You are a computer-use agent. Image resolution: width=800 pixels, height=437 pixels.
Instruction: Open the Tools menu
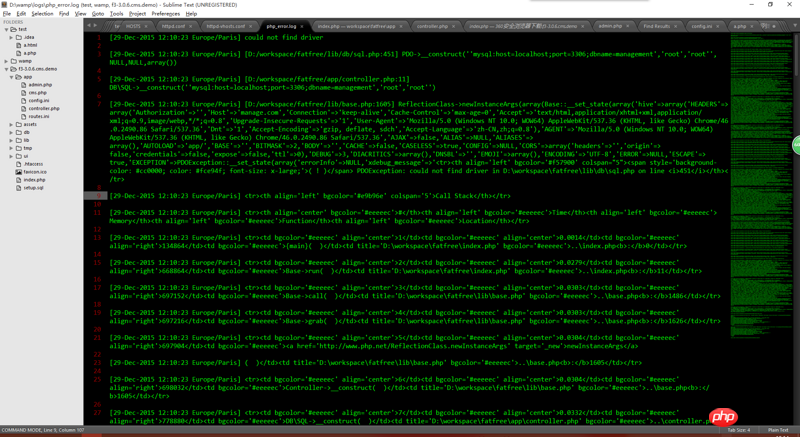117,14
